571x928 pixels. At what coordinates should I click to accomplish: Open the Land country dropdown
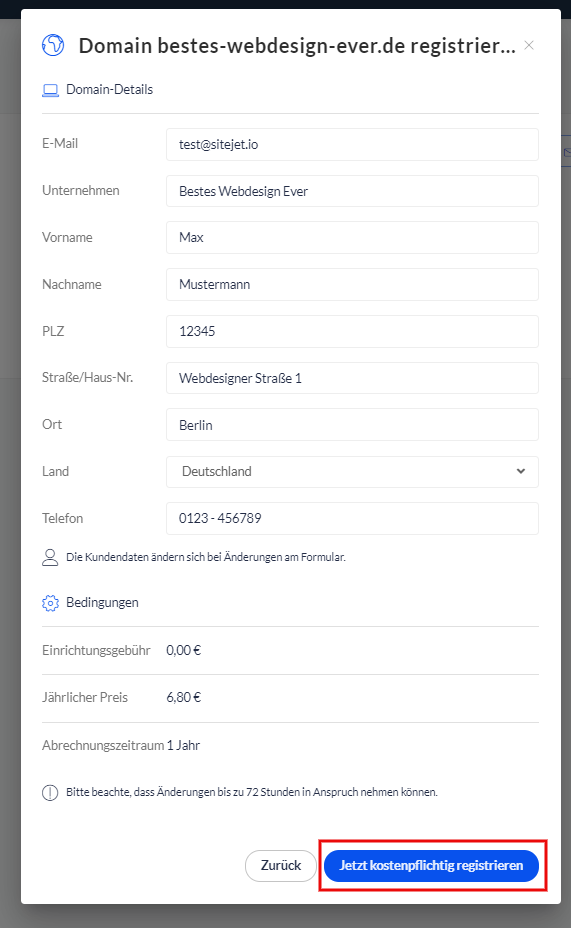click(x=352, y=472)
